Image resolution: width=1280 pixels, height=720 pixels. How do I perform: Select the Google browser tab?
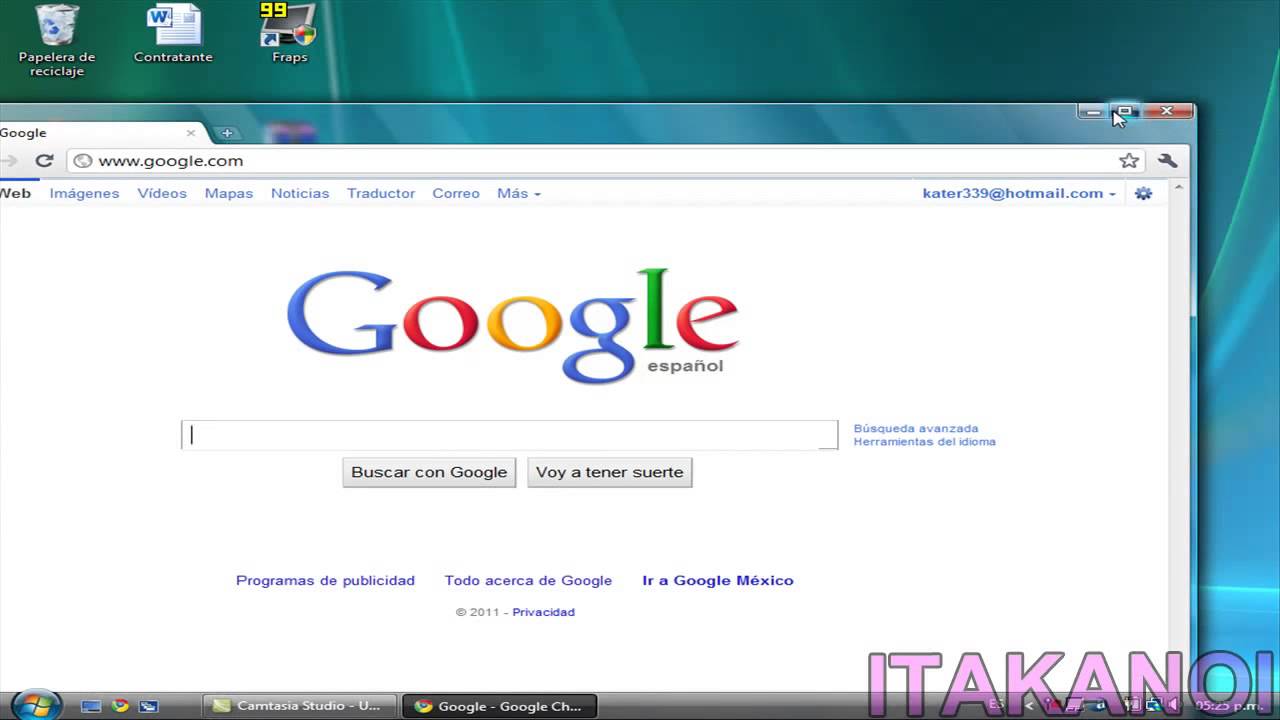[95, 133]
